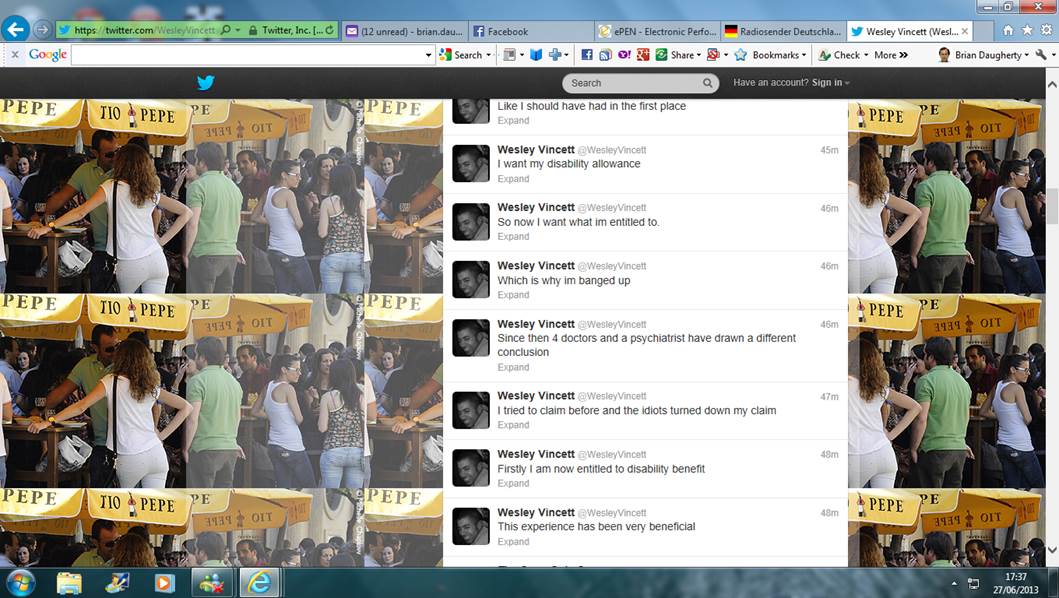
Task: Expand the Bookmarks dropdown arrow
Action: pyautogui.click(x=804, y=55)
